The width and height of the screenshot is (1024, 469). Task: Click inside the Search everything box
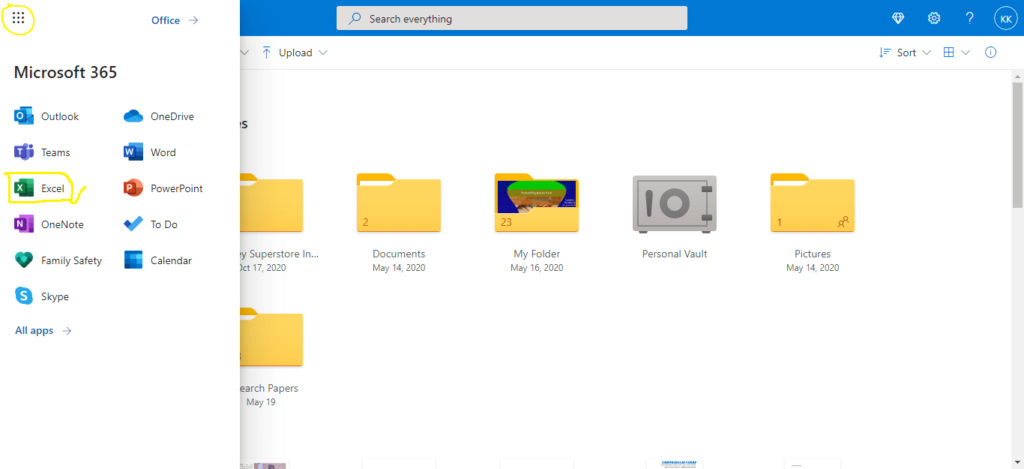click(511, 18)
